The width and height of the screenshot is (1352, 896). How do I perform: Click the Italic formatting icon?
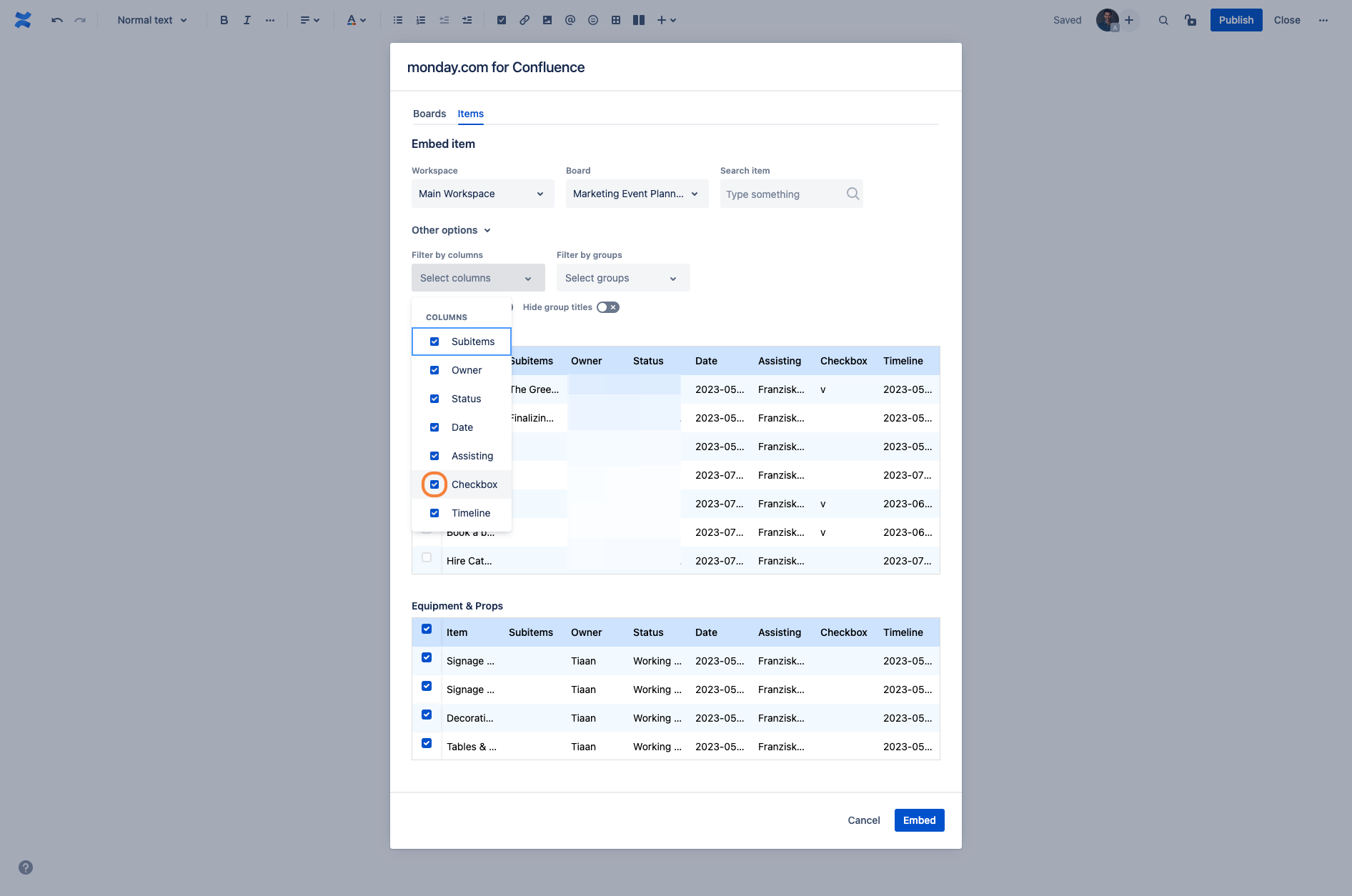point(247,20)
